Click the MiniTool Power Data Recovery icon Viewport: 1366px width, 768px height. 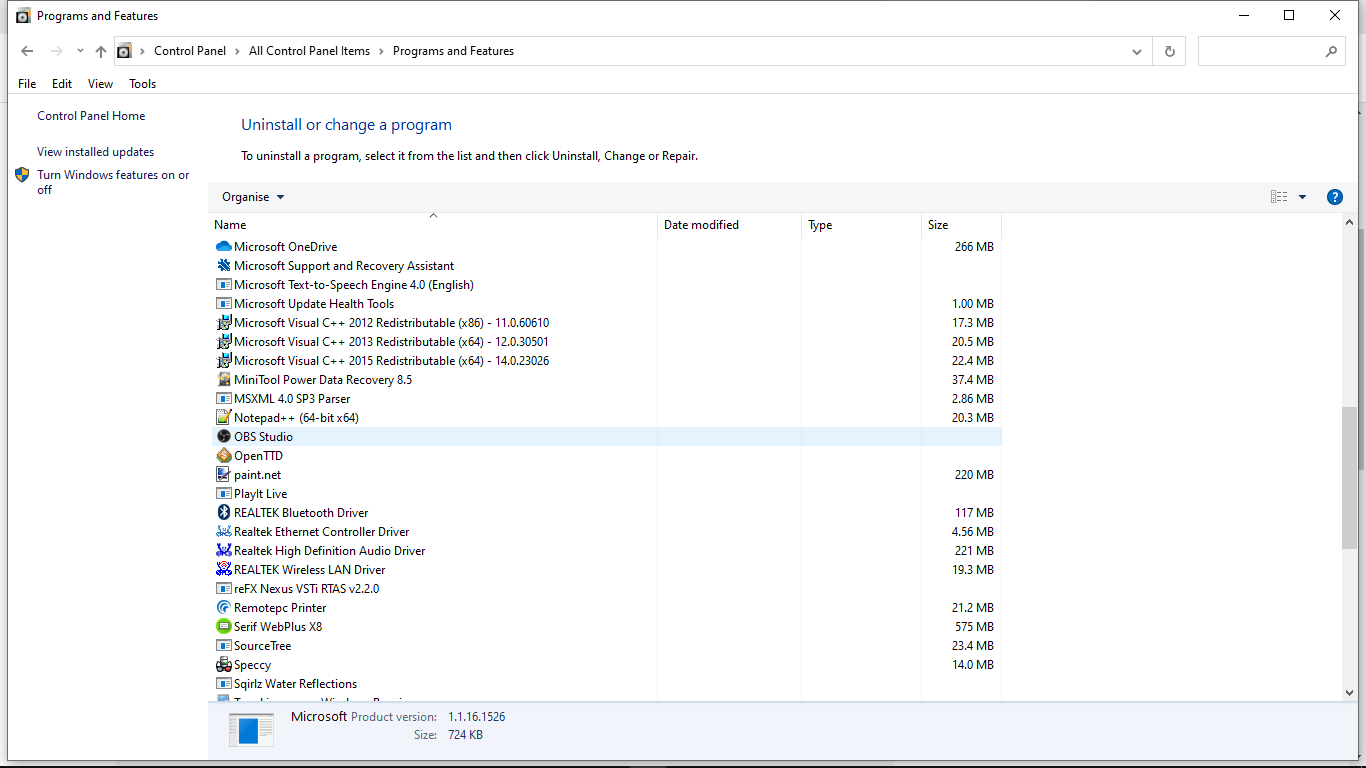tap(224, 380)
